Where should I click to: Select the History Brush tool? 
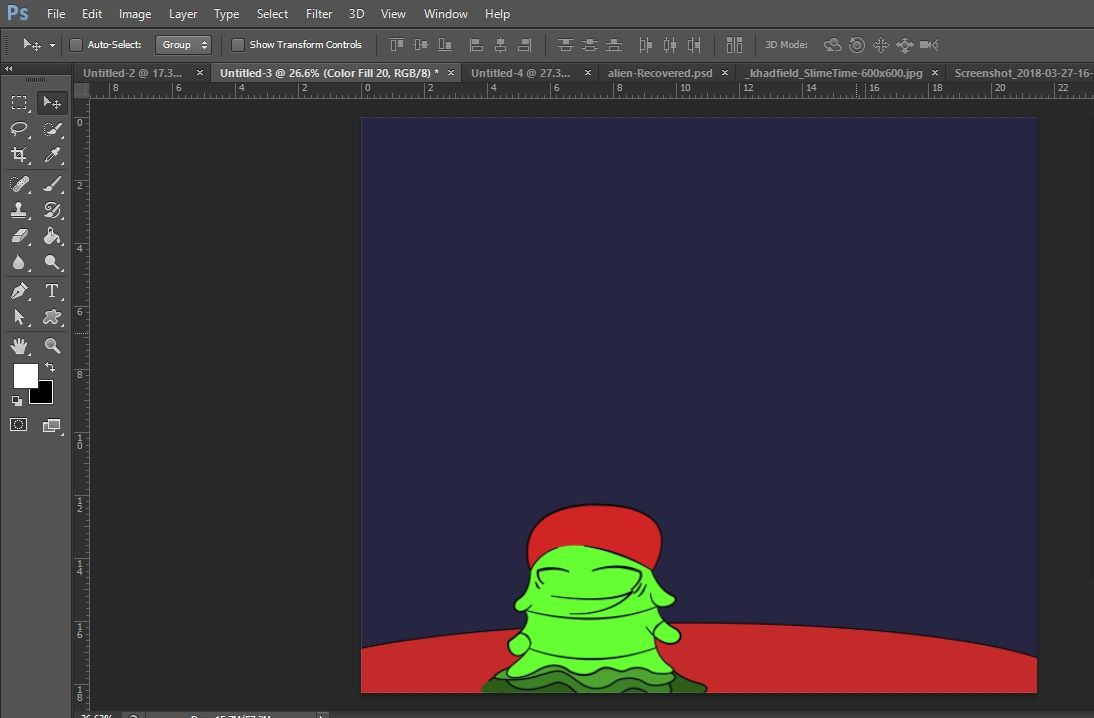52,210
